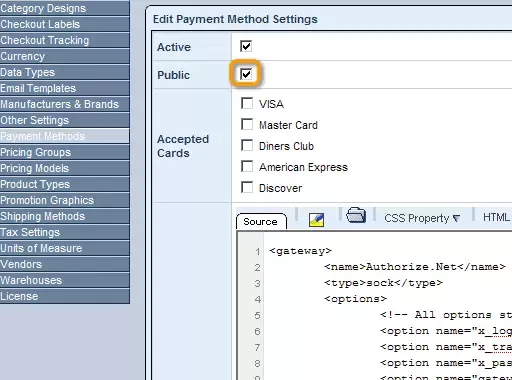This screenshot has width=512, height=380.
Task: Open Manufacturers & Brands section
Action: 65,104
